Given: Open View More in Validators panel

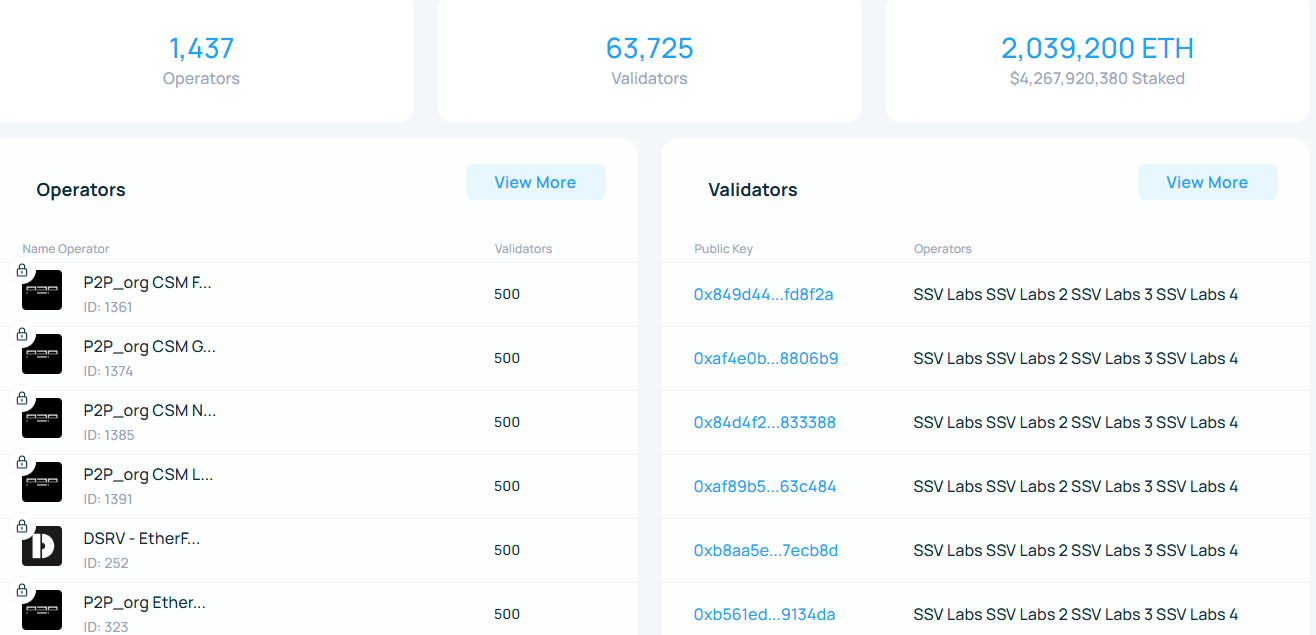Looking at the screenshot, I should [1207, 182].
